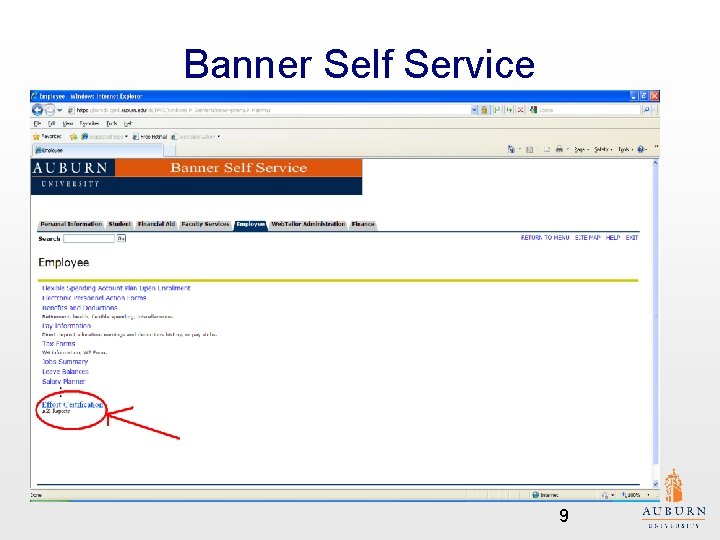Click the padlock security icon
Screen dimensions: 720x540
[484, 110]
